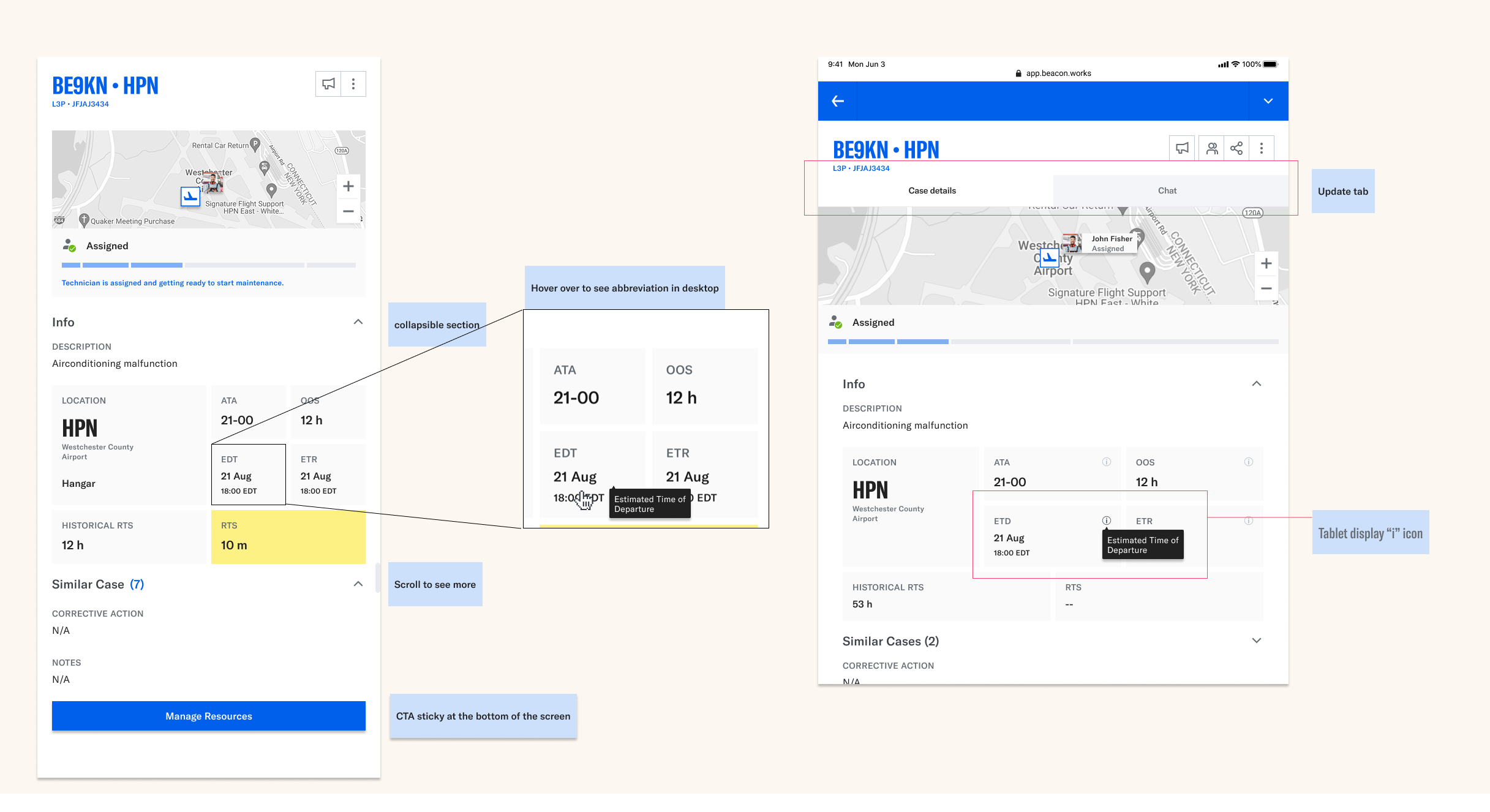The width and height of the screenshot is (1490, 812).
Task: Open kebab menu in tablet header
Action: coord(1262,148)
